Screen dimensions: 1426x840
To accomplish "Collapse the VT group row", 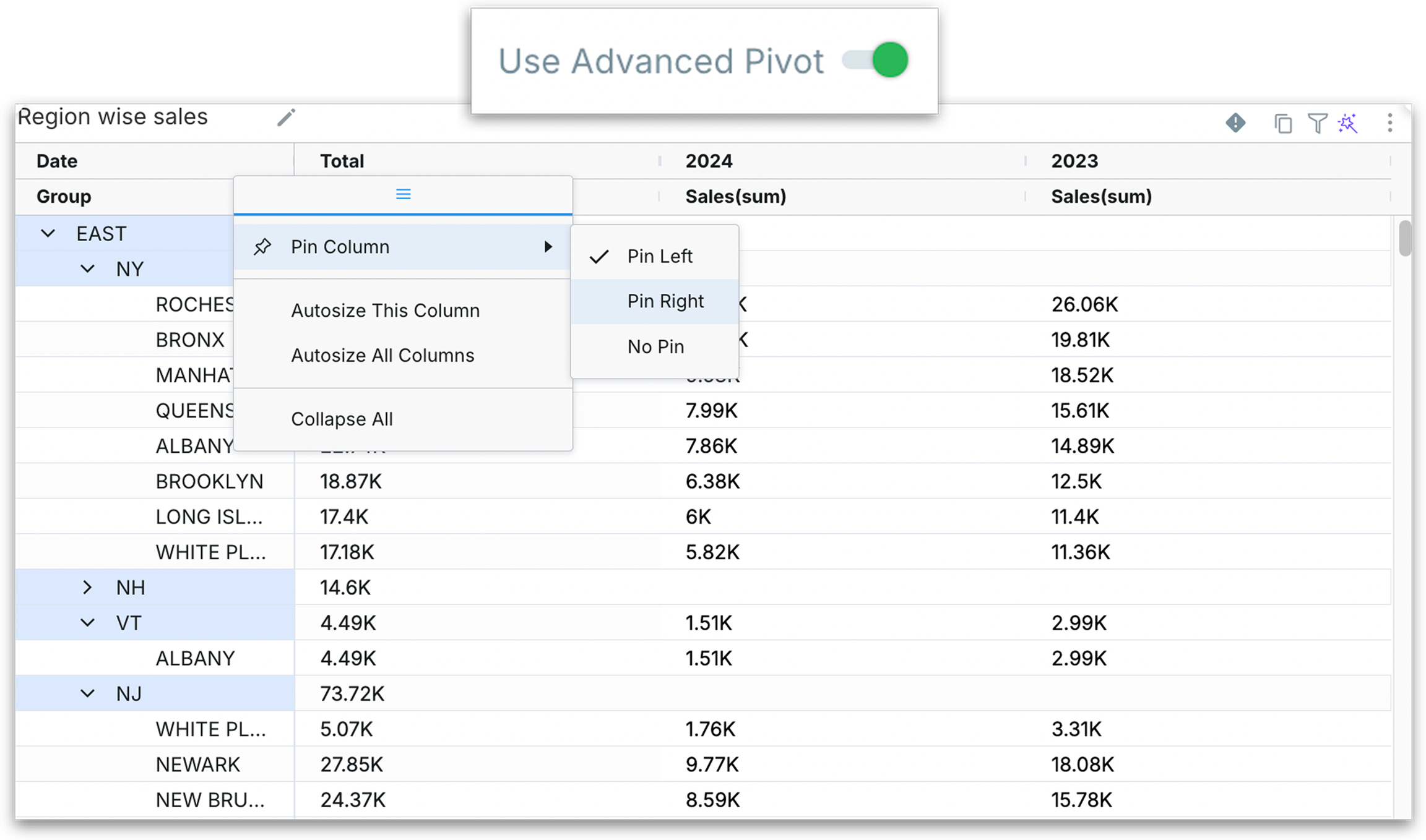I will point(87,623).
